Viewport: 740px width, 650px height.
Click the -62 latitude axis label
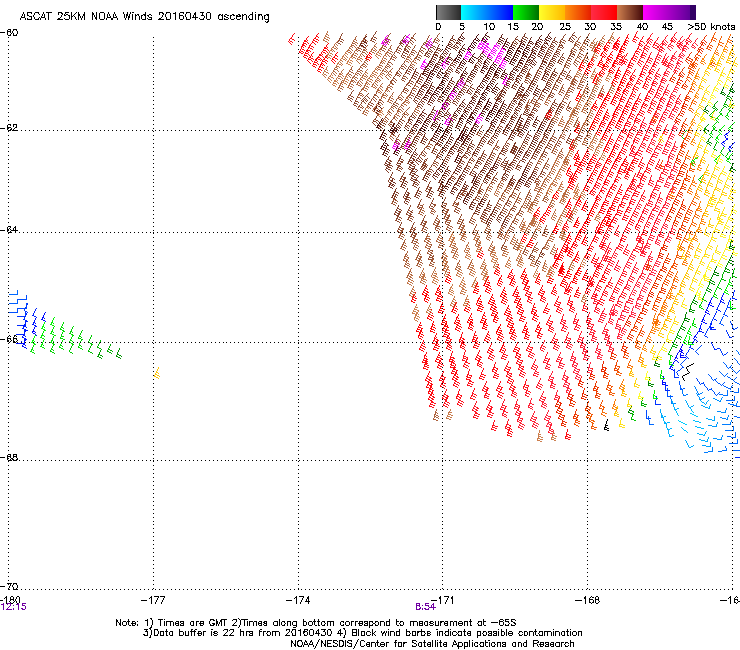(9, 128)
